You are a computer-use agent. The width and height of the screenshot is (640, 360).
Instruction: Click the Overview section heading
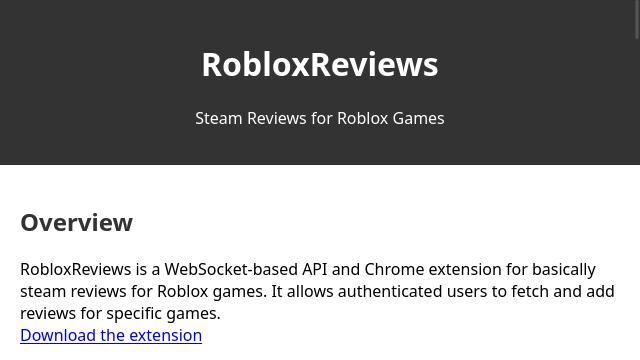tap(77, 223)
